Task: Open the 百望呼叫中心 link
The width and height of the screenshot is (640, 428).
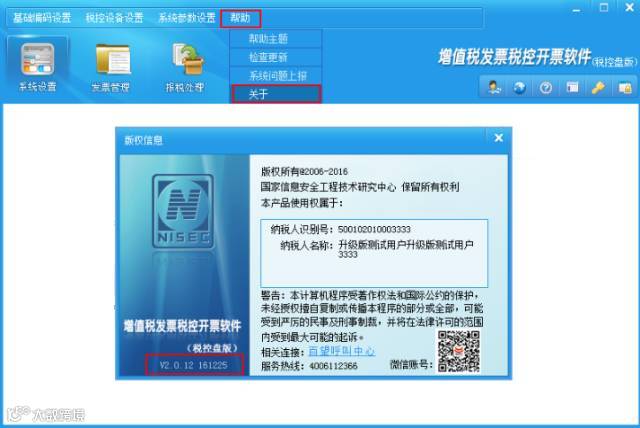Action: 342,351
